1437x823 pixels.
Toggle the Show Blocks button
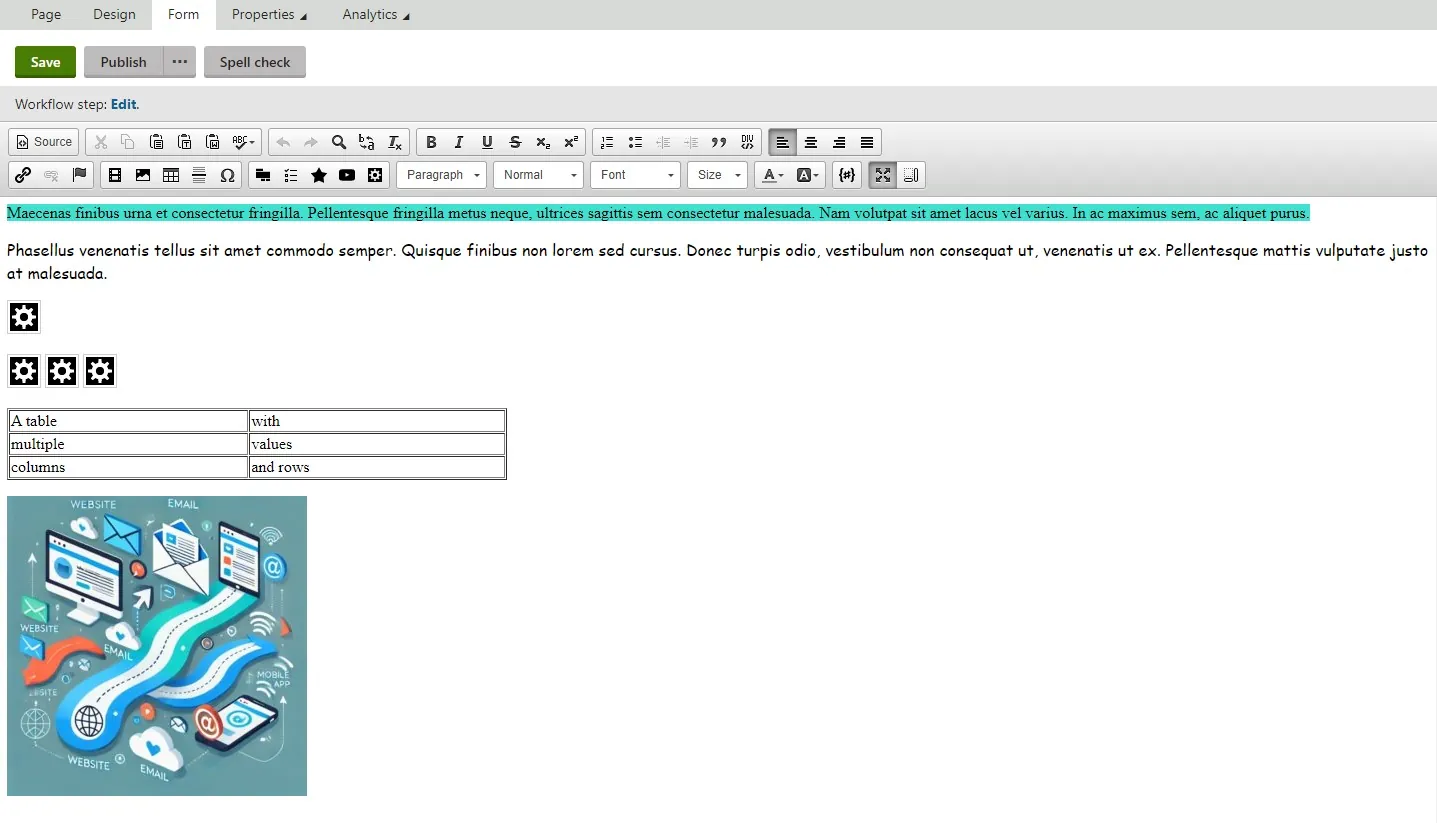coord(911,175)
